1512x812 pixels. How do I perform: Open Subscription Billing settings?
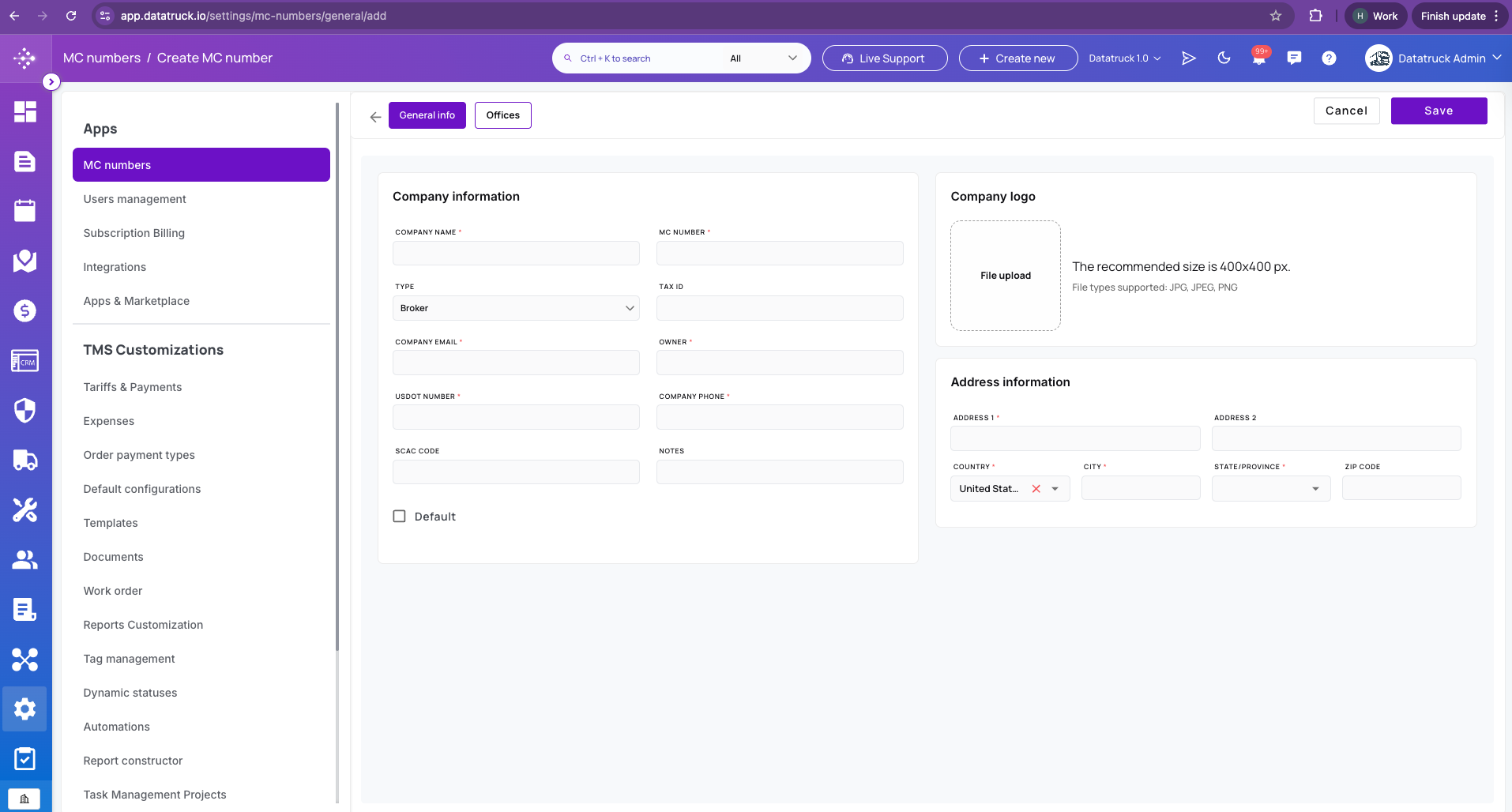click(x=134, y=233)
